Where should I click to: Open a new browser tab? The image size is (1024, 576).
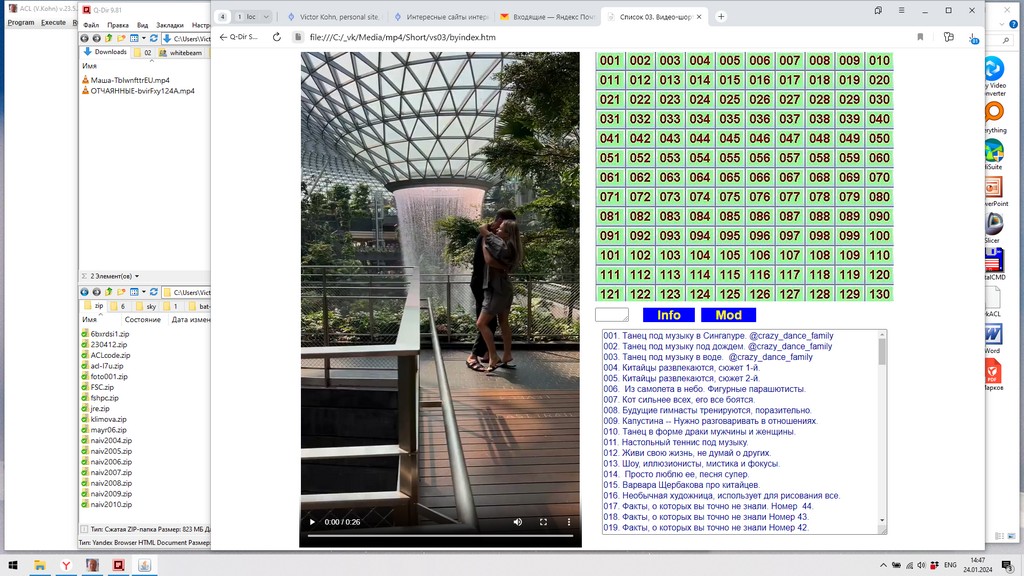[721, 16]
